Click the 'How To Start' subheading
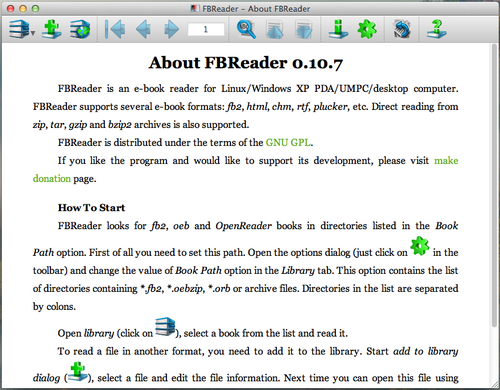Screen dimensions: 500x390 [x=91, y=208]
